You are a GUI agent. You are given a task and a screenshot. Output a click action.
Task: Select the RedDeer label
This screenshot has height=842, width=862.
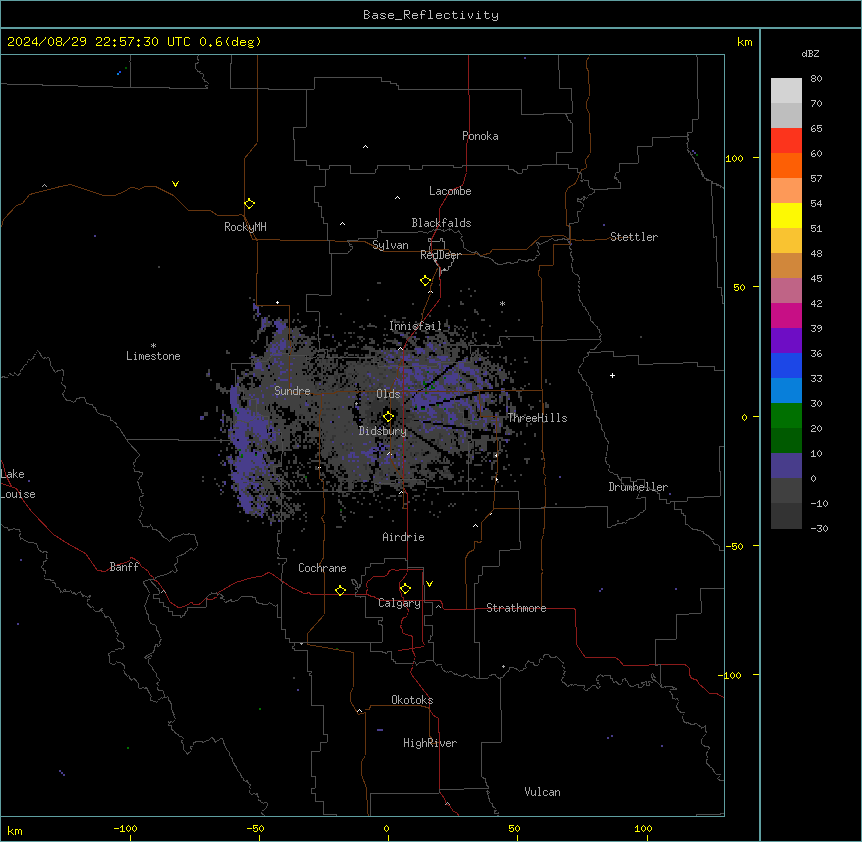pos(440,255)
